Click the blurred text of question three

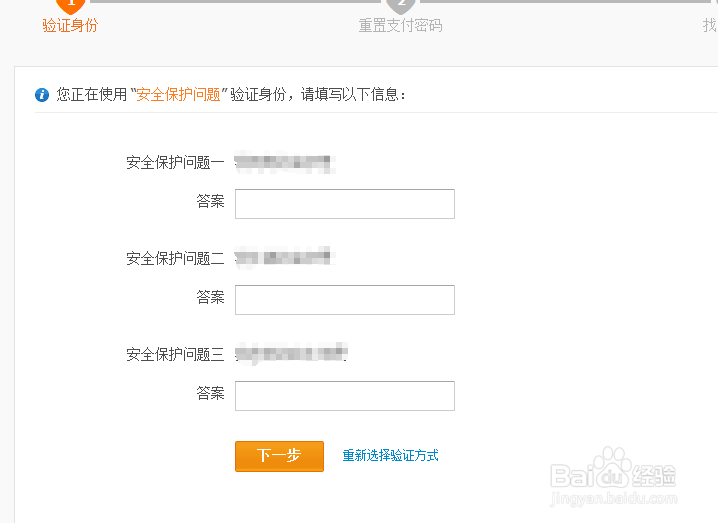(x=290, y=354)
